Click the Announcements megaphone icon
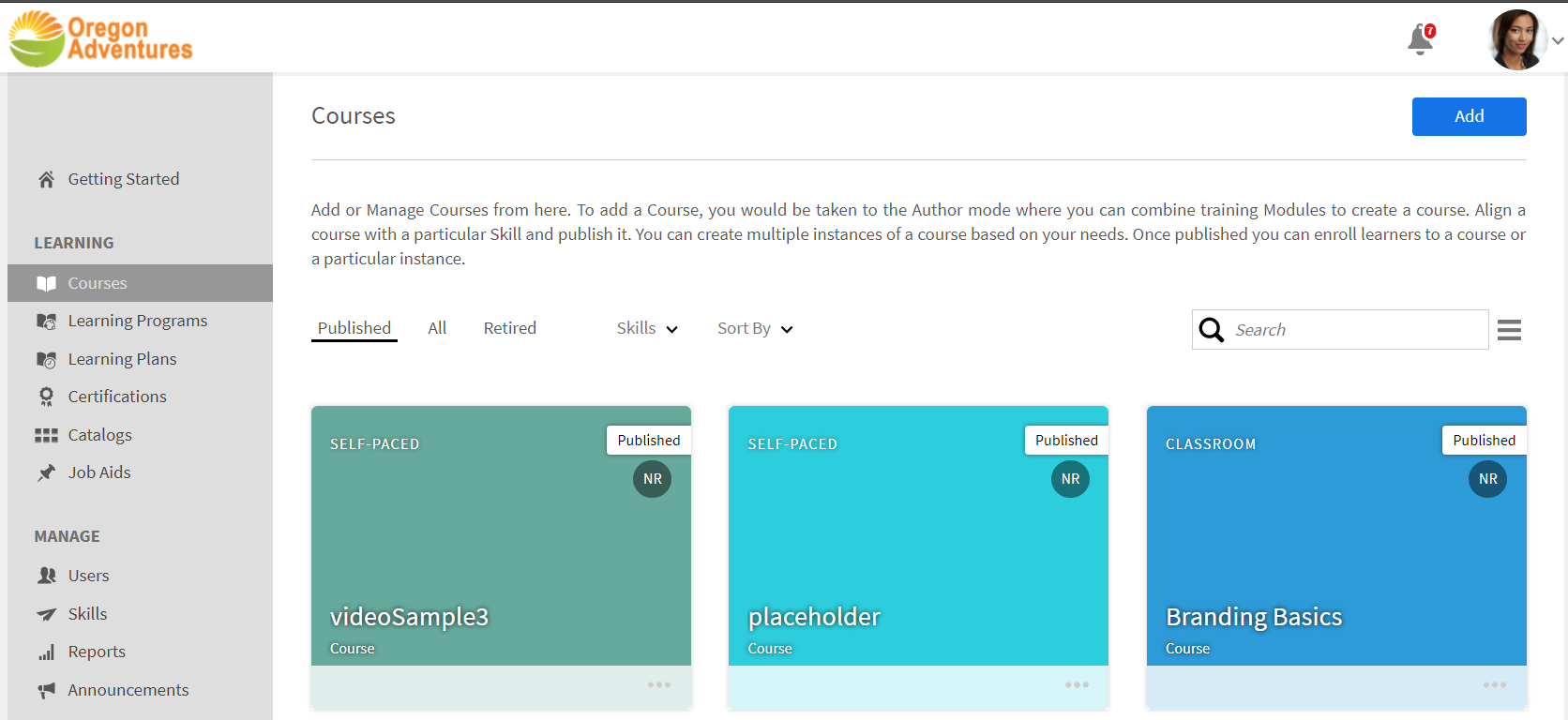The height and width of the screenshot is (720, 1568). [46, 690]
